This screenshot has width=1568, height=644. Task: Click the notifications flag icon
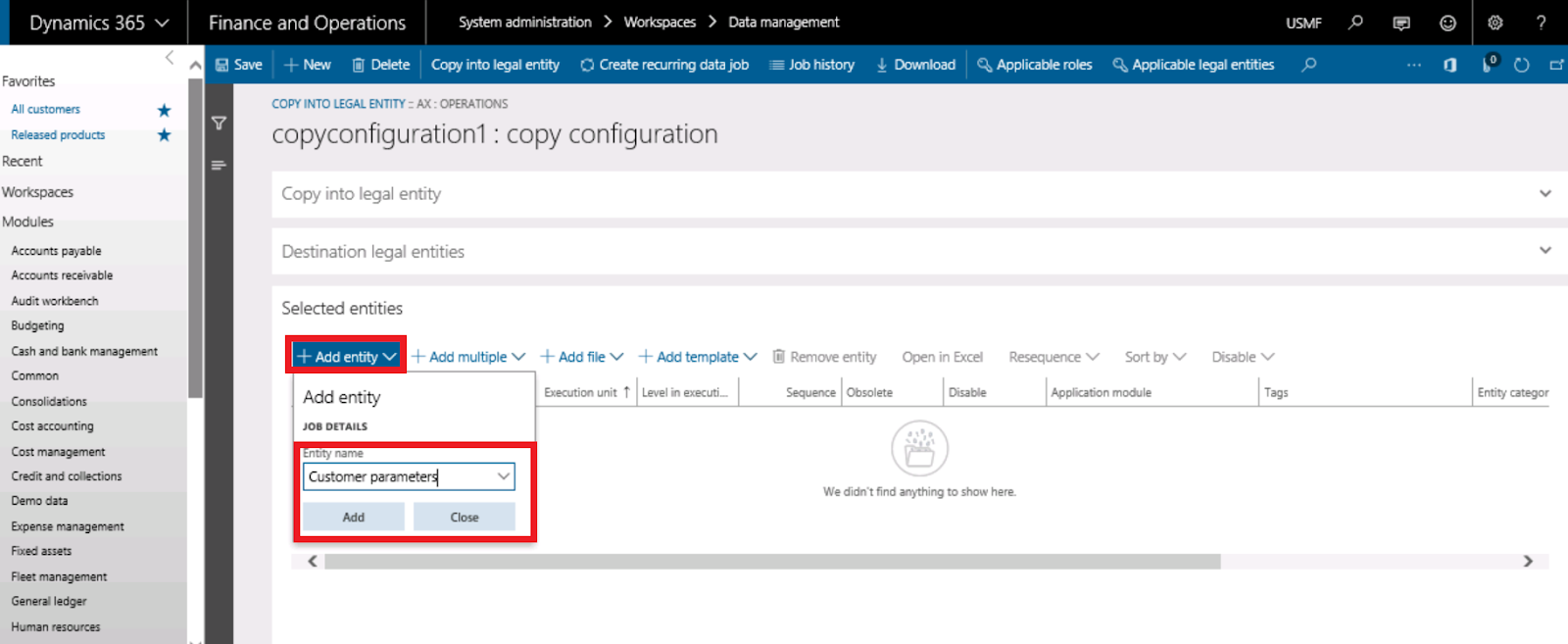pos(1489,65)
